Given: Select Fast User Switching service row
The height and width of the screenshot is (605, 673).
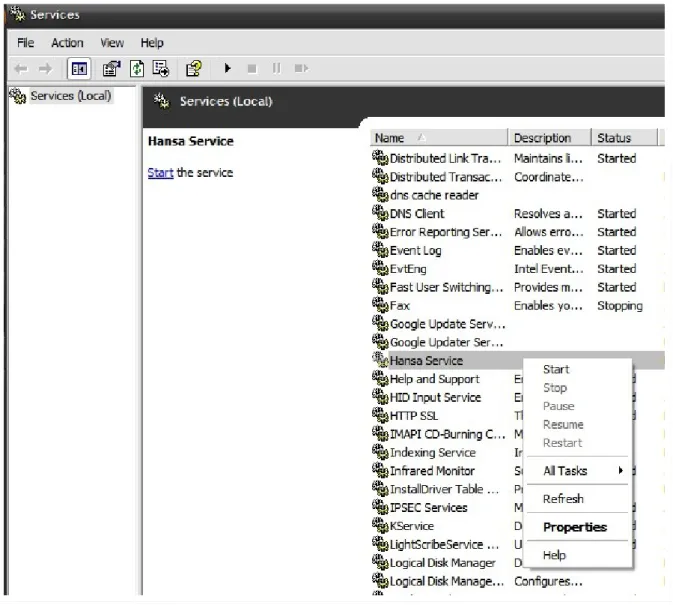Looking at the screenshot, I should (x=517, y=287).
